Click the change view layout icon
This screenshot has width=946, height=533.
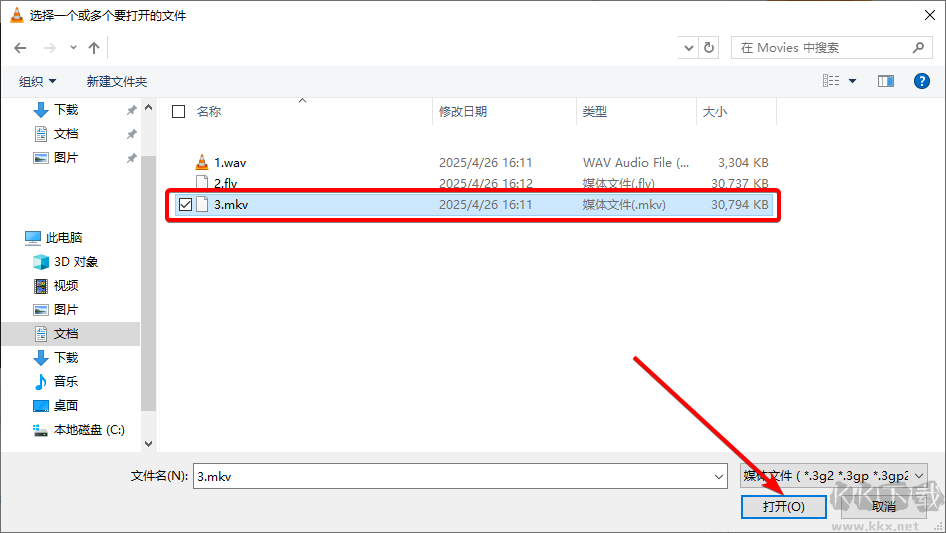coord(831,81)
